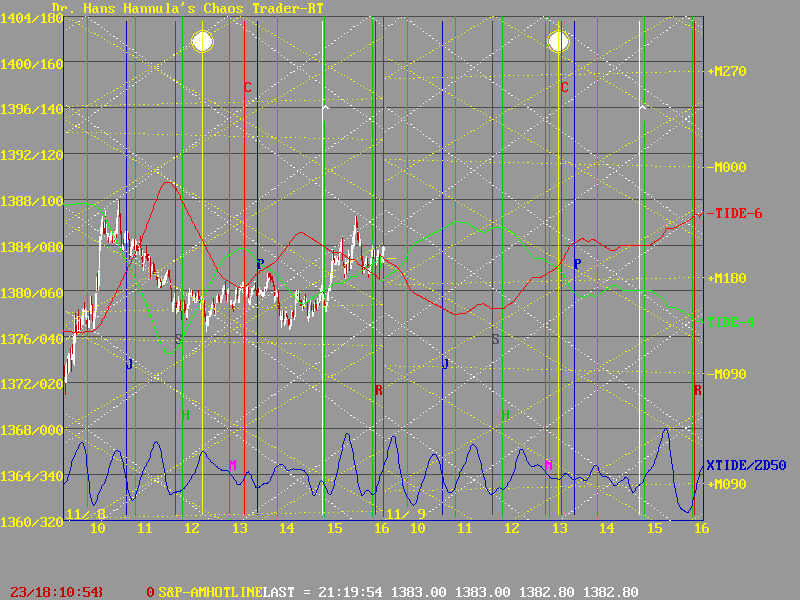
Task: Select the gray S marker on 11/8
Action: click(179, 339)
